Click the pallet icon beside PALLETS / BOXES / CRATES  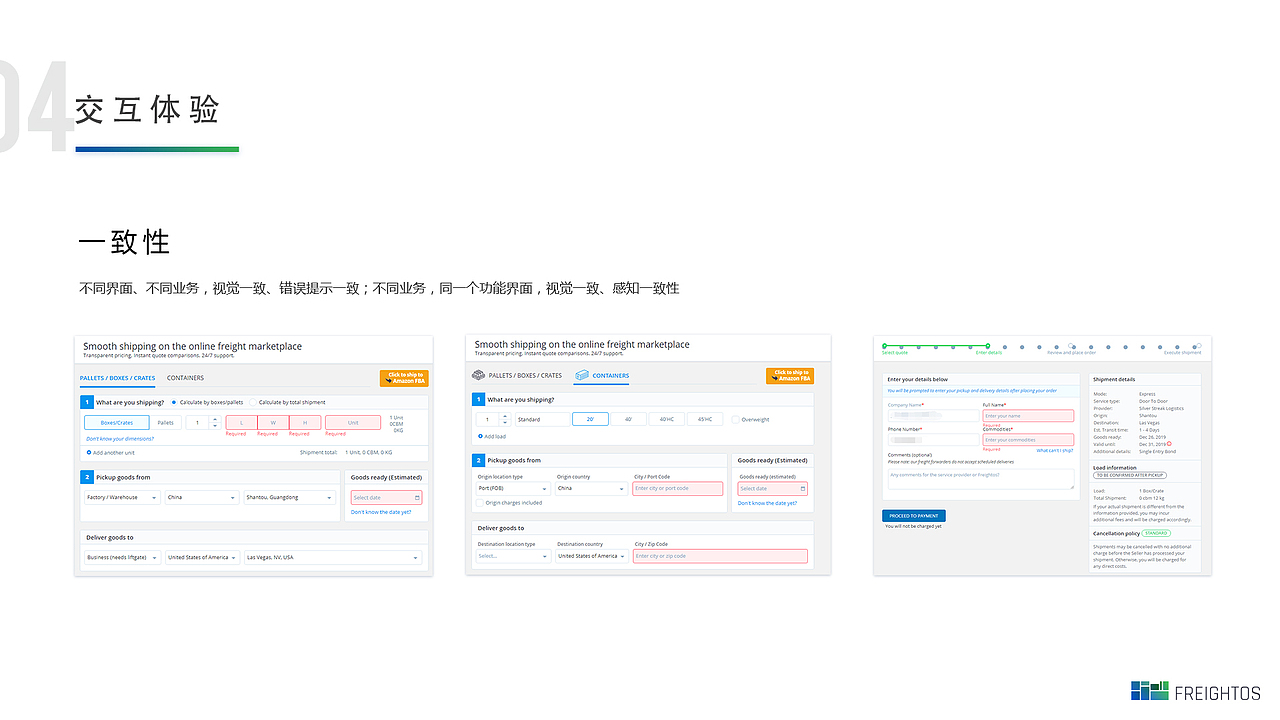[477, 375]
